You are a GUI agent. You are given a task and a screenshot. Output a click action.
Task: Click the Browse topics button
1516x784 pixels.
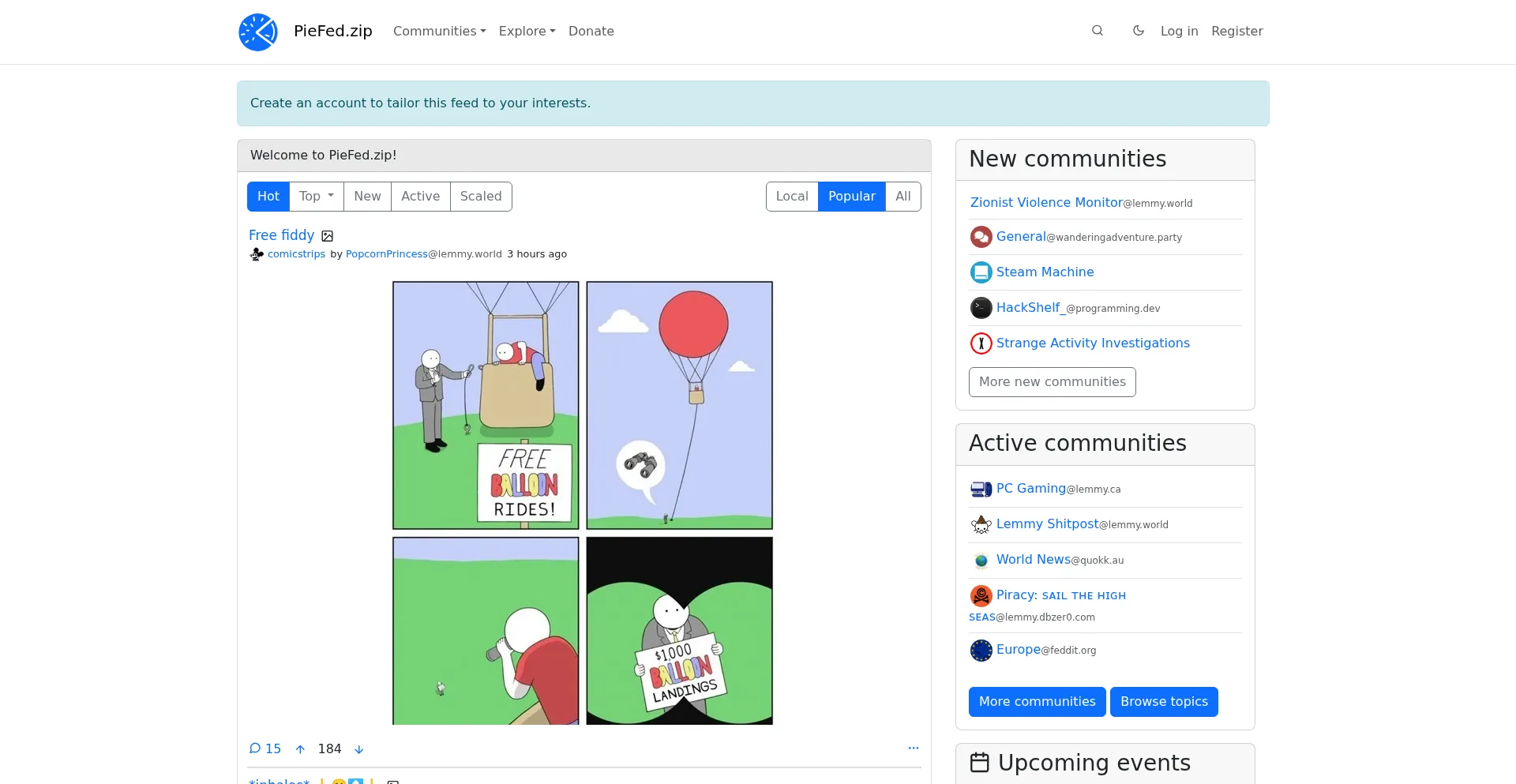tap(1164, 702)
